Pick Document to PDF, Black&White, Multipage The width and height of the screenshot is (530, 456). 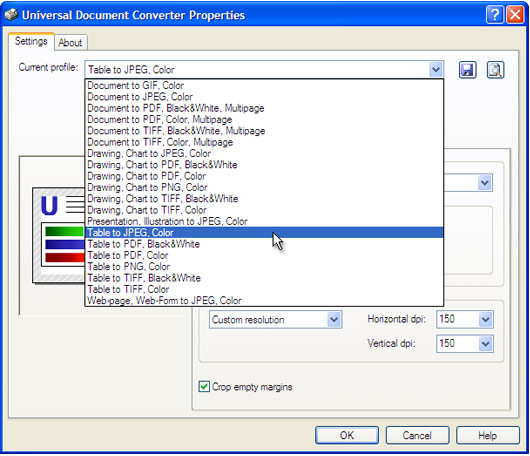pyautogui.click(x=264, y=108)
